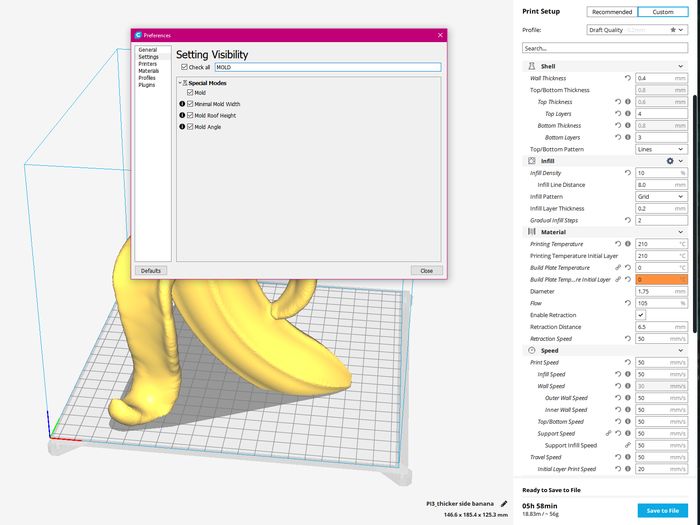Screen dimensions: 700x525
Task: Select Printers in the Preferences sidebar
Action: (x=147, y=64)
